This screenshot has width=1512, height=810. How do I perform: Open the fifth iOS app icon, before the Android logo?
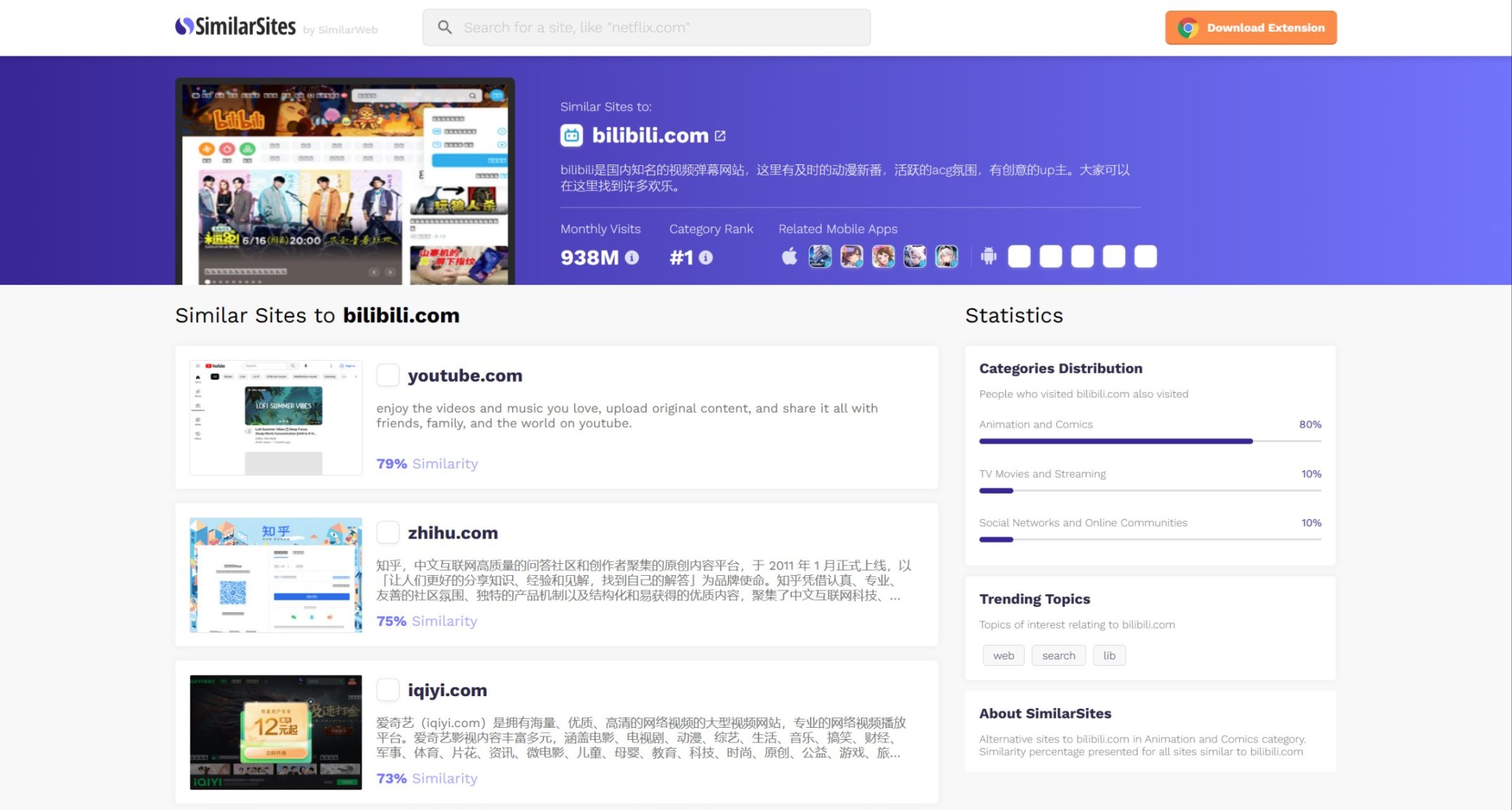click(947, 257)
